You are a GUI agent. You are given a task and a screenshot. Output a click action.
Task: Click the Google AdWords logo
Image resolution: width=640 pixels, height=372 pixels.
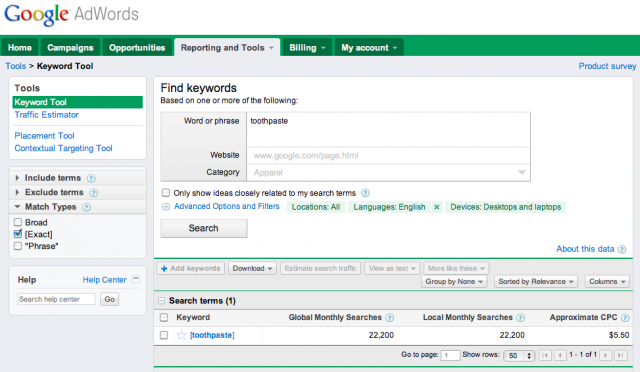(71, 15)
